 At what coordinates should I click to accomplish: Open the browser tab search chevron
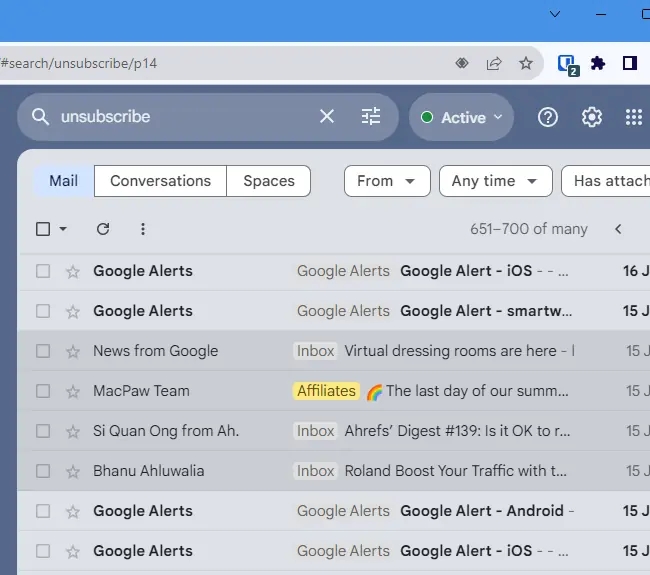tap(555, 14)
